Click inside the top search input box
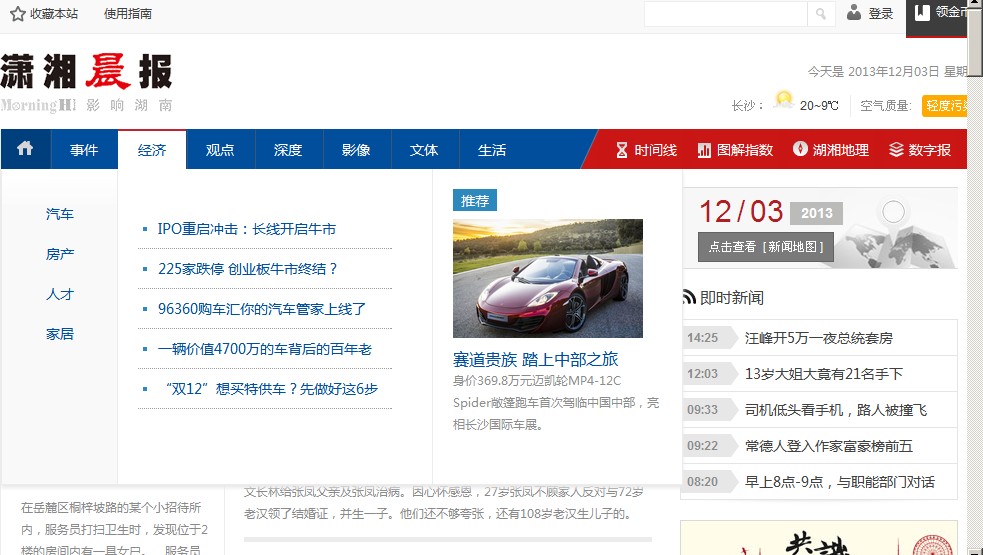 pos(725,14)
